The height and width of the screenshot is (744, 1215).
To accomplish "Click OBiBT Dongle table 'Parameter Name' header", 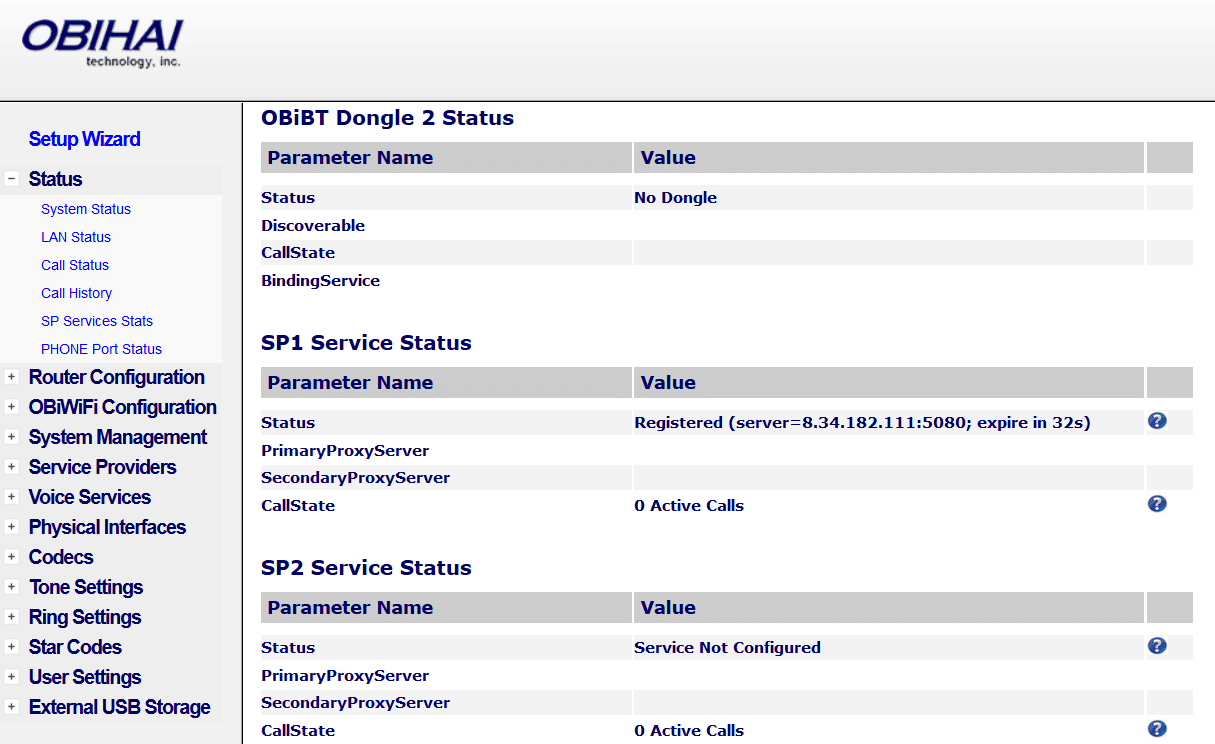I will click(x=350, y=158).
